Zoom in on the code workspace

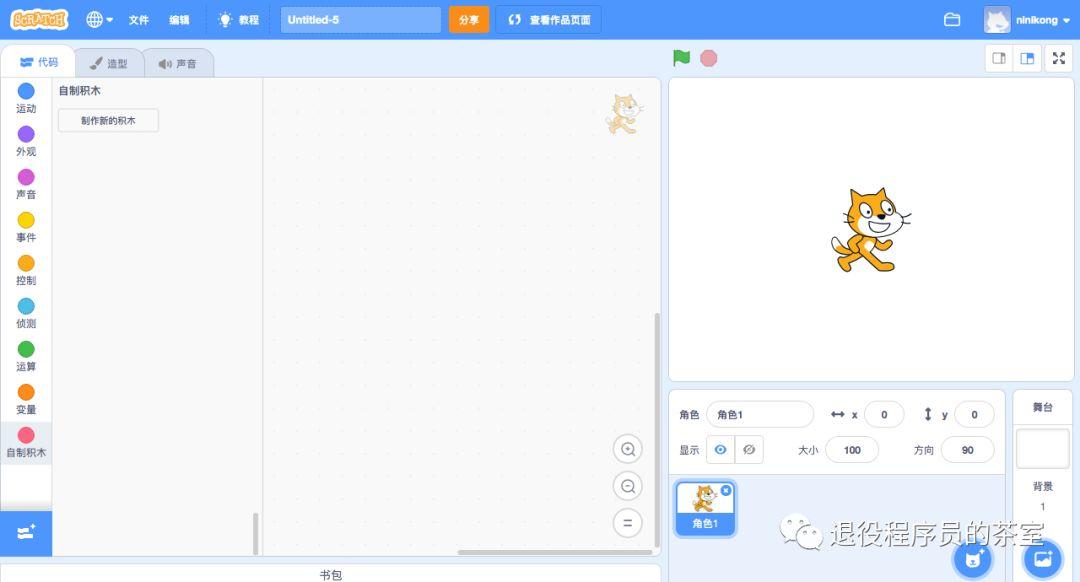pos(627,450)
